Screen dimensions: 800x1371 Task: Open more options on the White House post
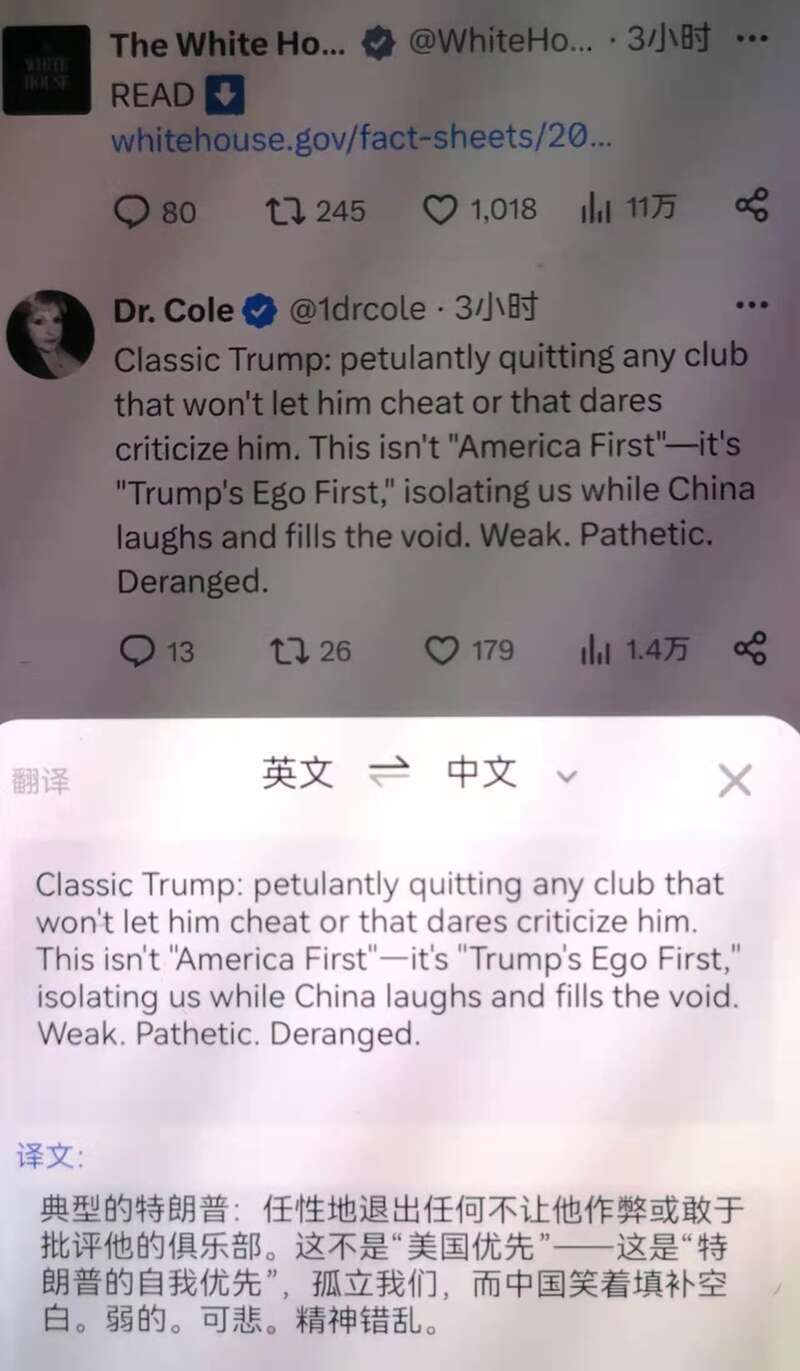[x=751, y=39]
